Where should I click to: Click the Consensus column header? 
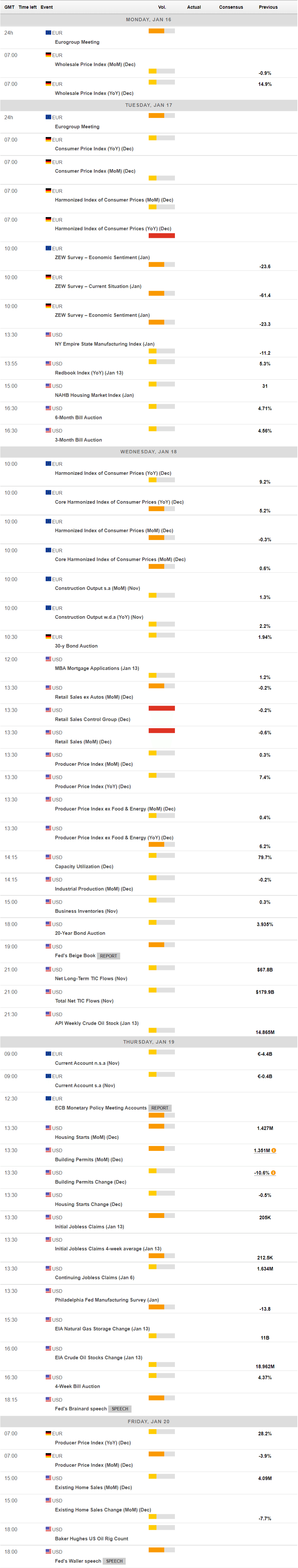(231, 7)
